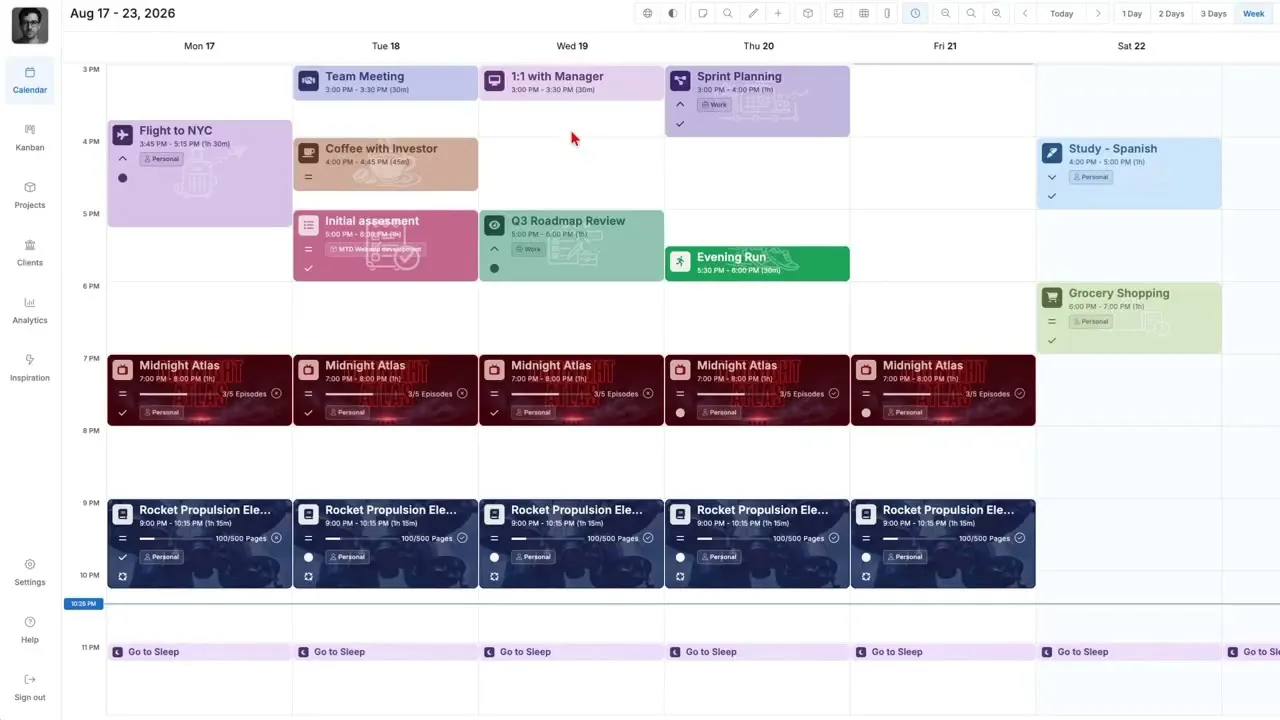Viewport: 1280px width, 720px height.
Task: Toggle event background images icon
Action: point(838,14)
